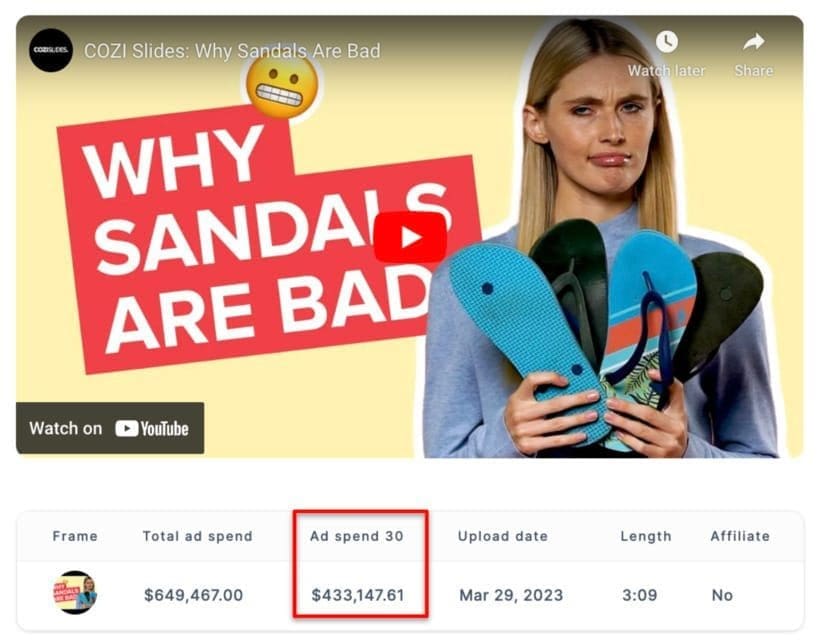Select the $649,467.00 total ad spend value

click(x=193, y=595)
